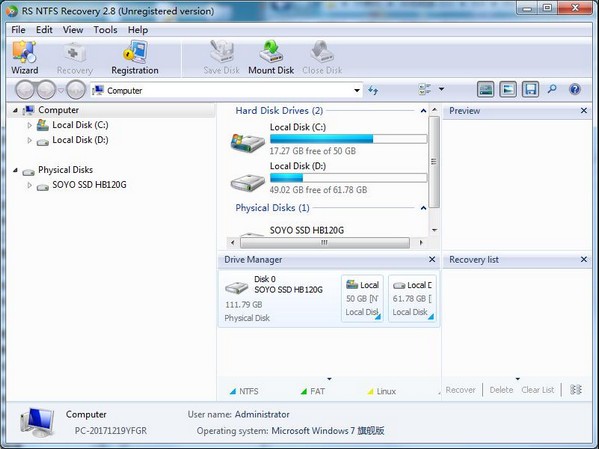This screenshot has width=599, height=449.
Task: Close the Recovery list panel
Action: 584,259
